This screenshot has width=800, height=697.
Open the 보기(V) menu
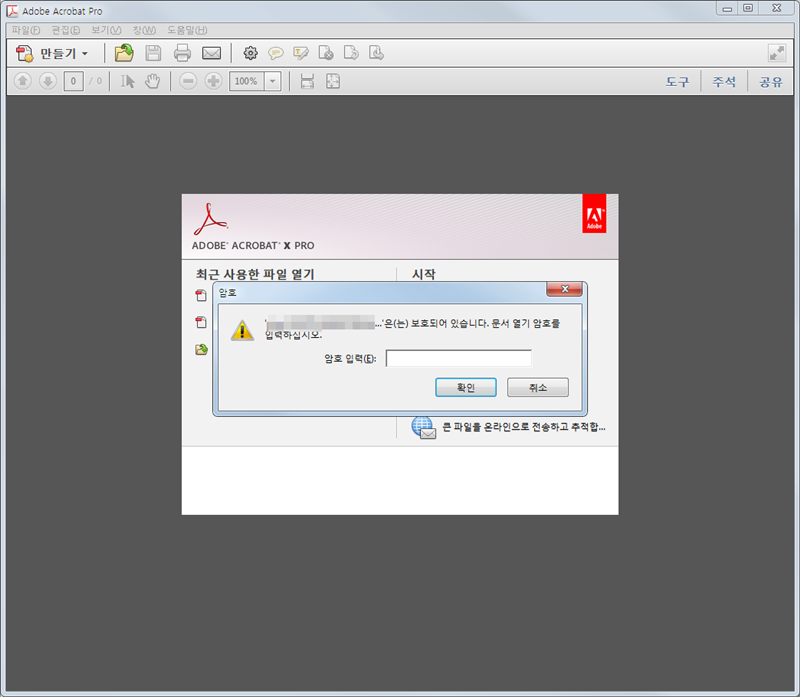click(x=106, y=30)
